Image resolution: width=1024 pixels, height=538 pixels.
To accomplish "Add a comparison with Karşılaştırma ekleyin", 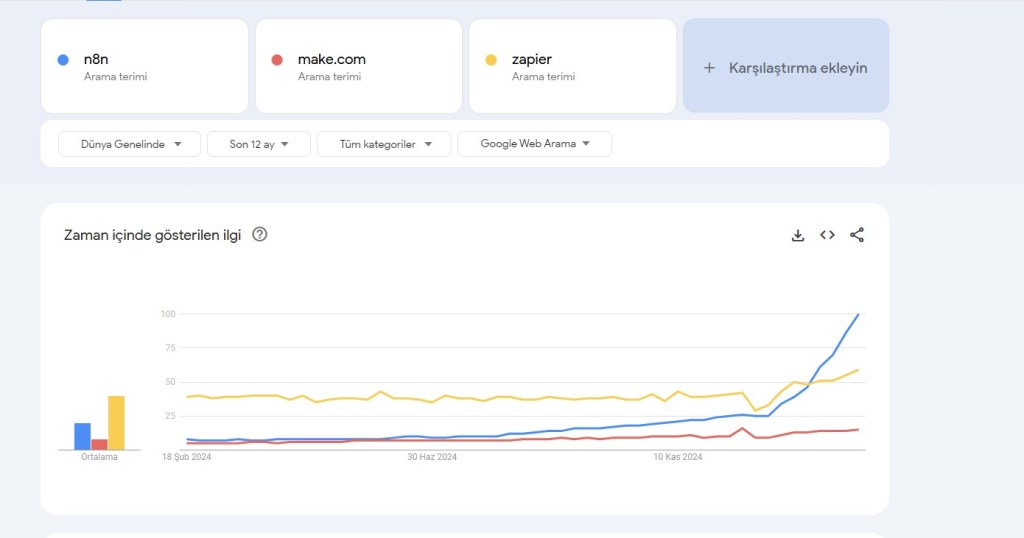I will point(786,66).
